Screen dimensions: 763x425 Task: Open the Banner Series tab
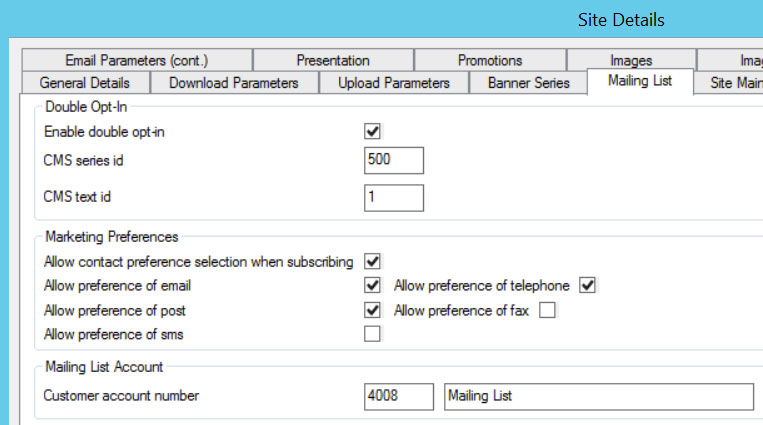528,83
